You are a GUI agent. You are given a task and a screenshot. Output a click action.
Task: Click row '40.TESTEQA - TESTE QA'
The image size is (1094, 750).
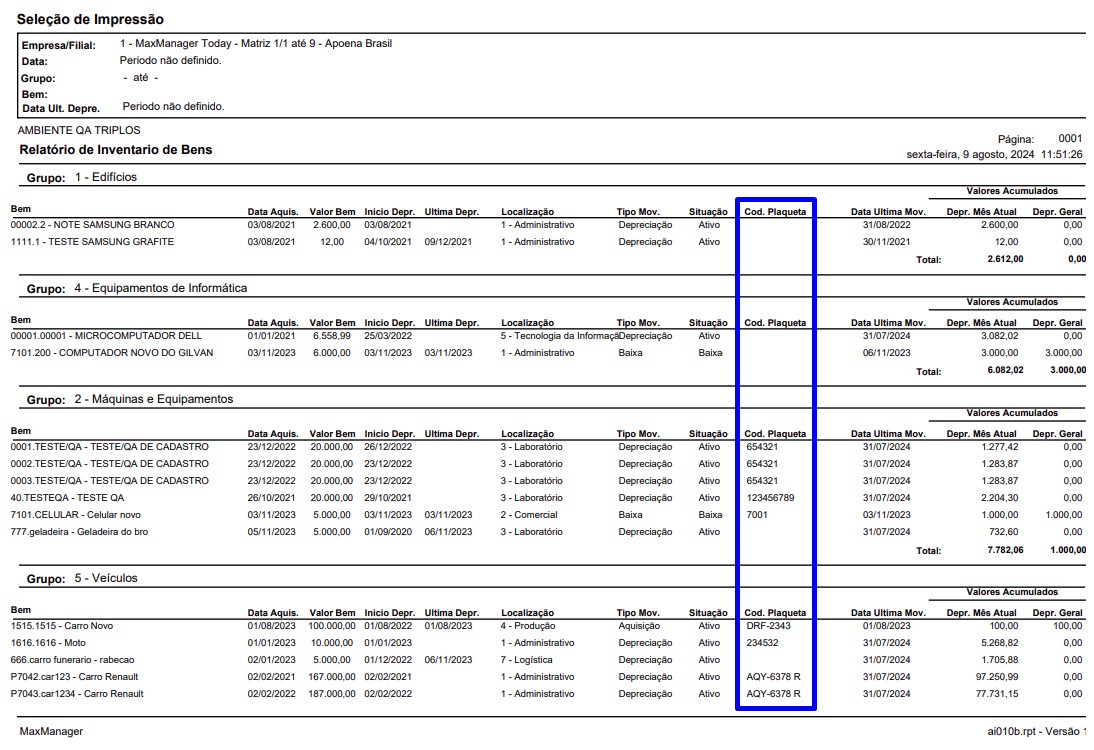tap(546, 497)
